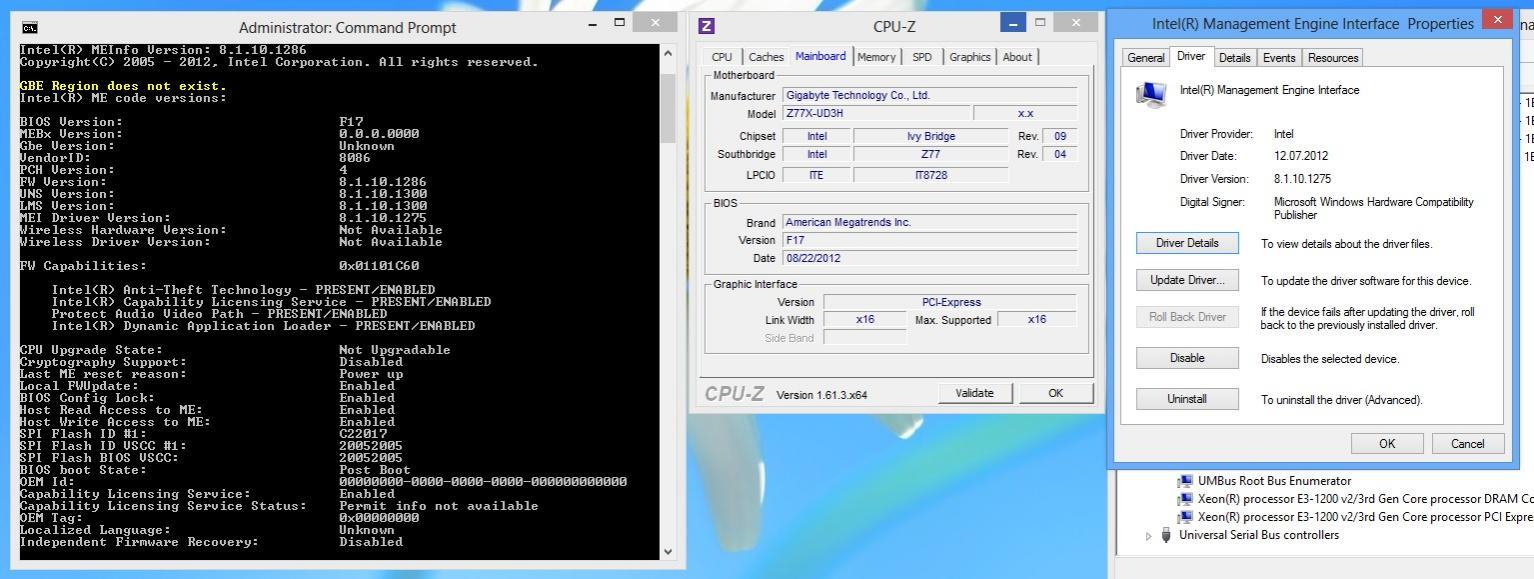Click the Command Prompt title bar icon
Image resolution: width=1534 pixels, height=579 pixels.
(30, 27)
